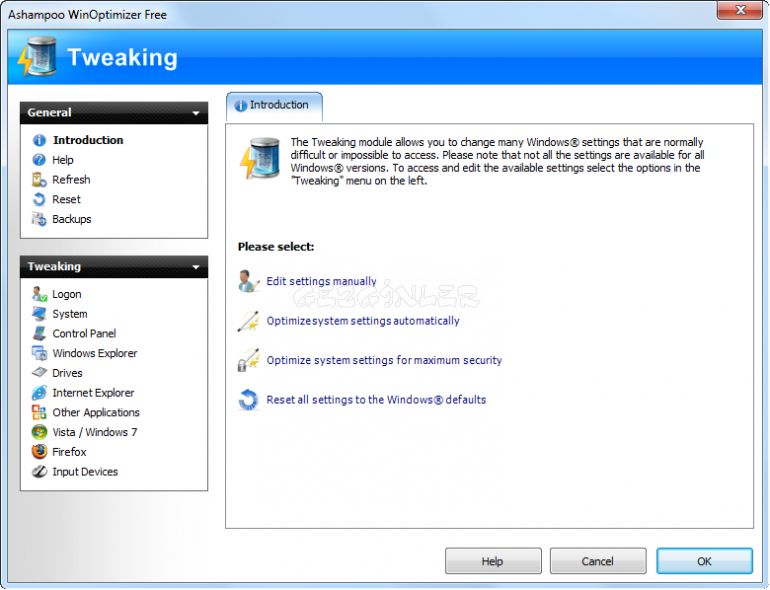
Task: Click the Other Applications icon
Action: point(39,412)
